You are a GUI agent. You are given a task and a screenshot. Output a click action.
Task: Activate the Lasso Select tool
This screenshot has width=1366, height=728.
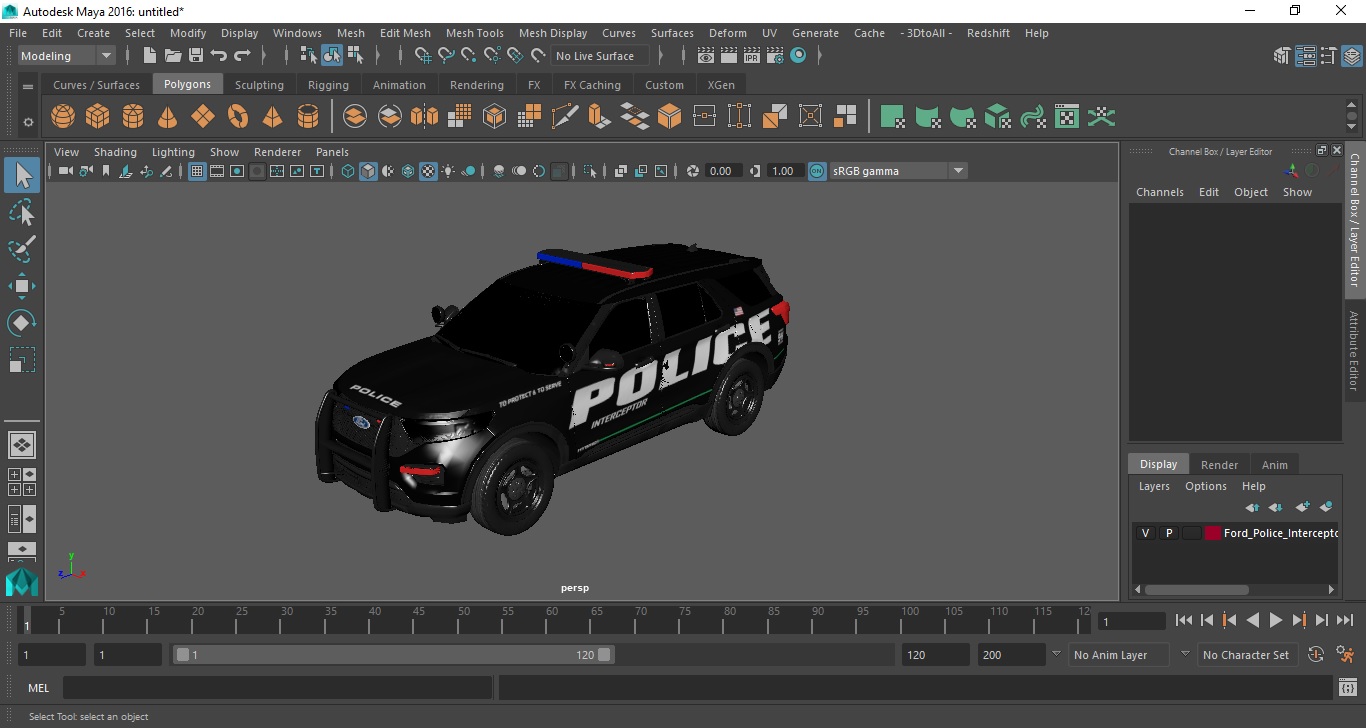point(22,212)
